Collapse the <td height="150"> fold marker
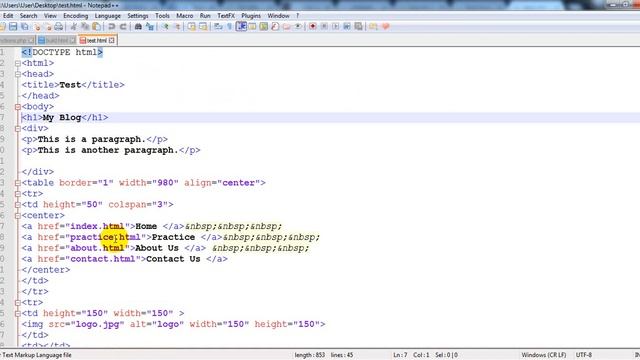The height and width of the screenshot is (360, 640). (x=18, y=313)
